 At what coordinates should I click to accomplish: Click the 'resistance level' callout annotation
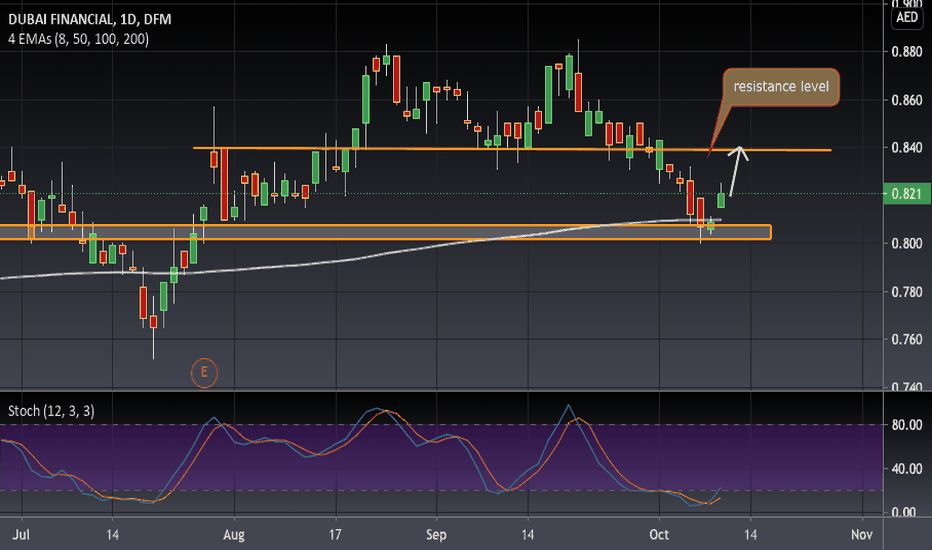pos(781,87)
